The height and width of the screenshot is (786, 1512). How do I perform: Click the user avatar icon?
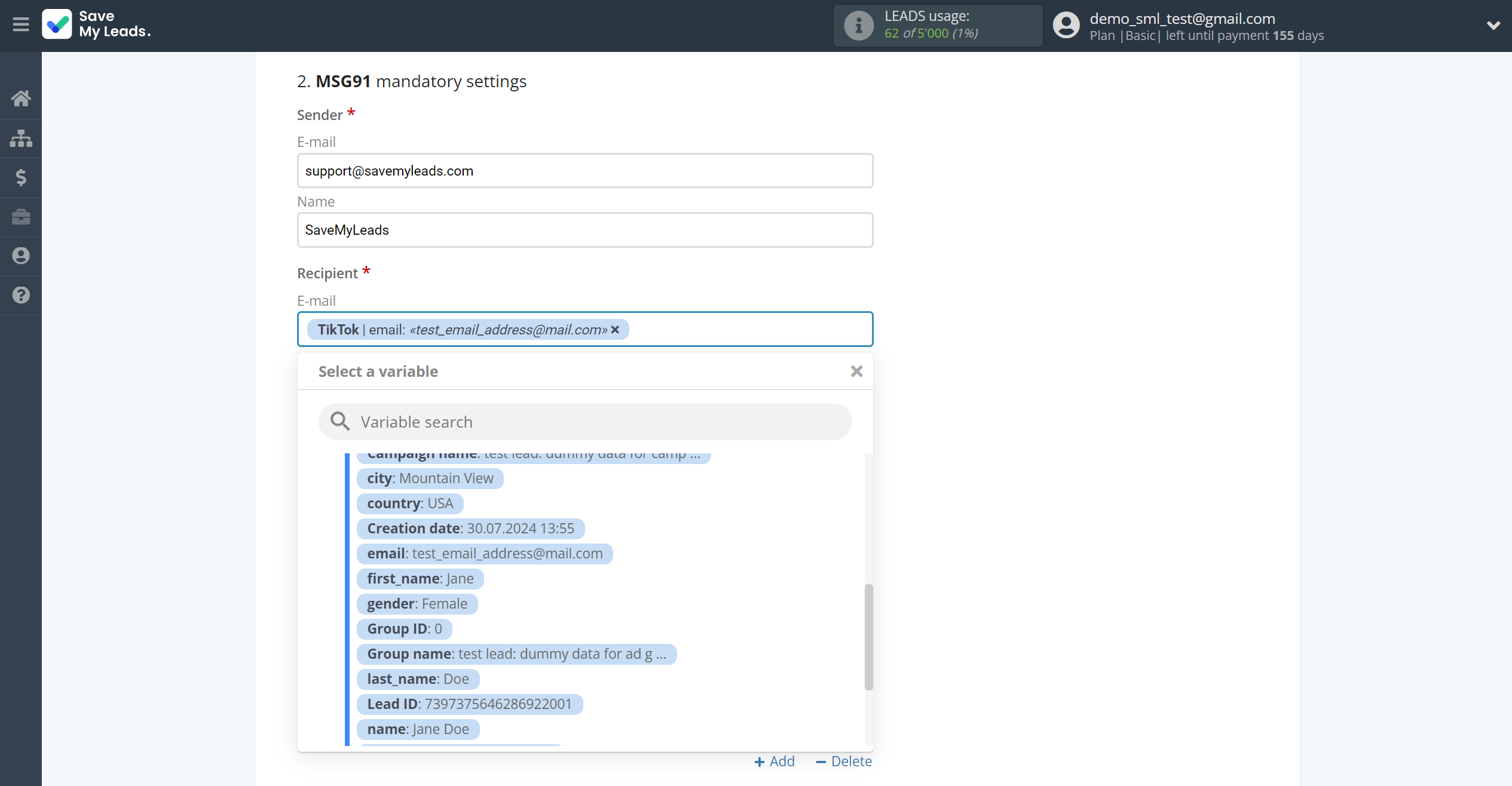point(1066,26)
